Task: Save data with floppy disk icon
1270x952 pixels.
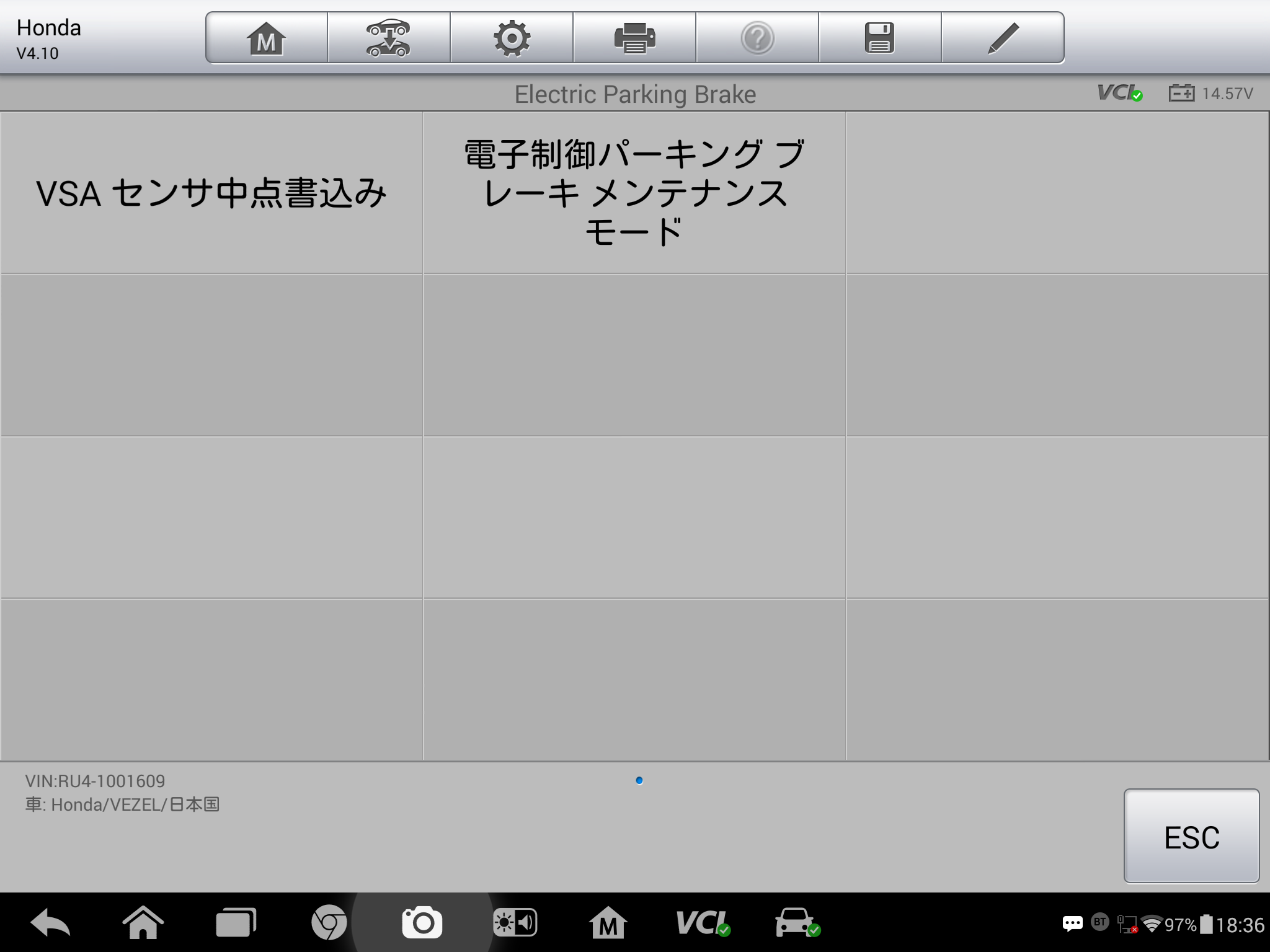Action: [880, 38]
